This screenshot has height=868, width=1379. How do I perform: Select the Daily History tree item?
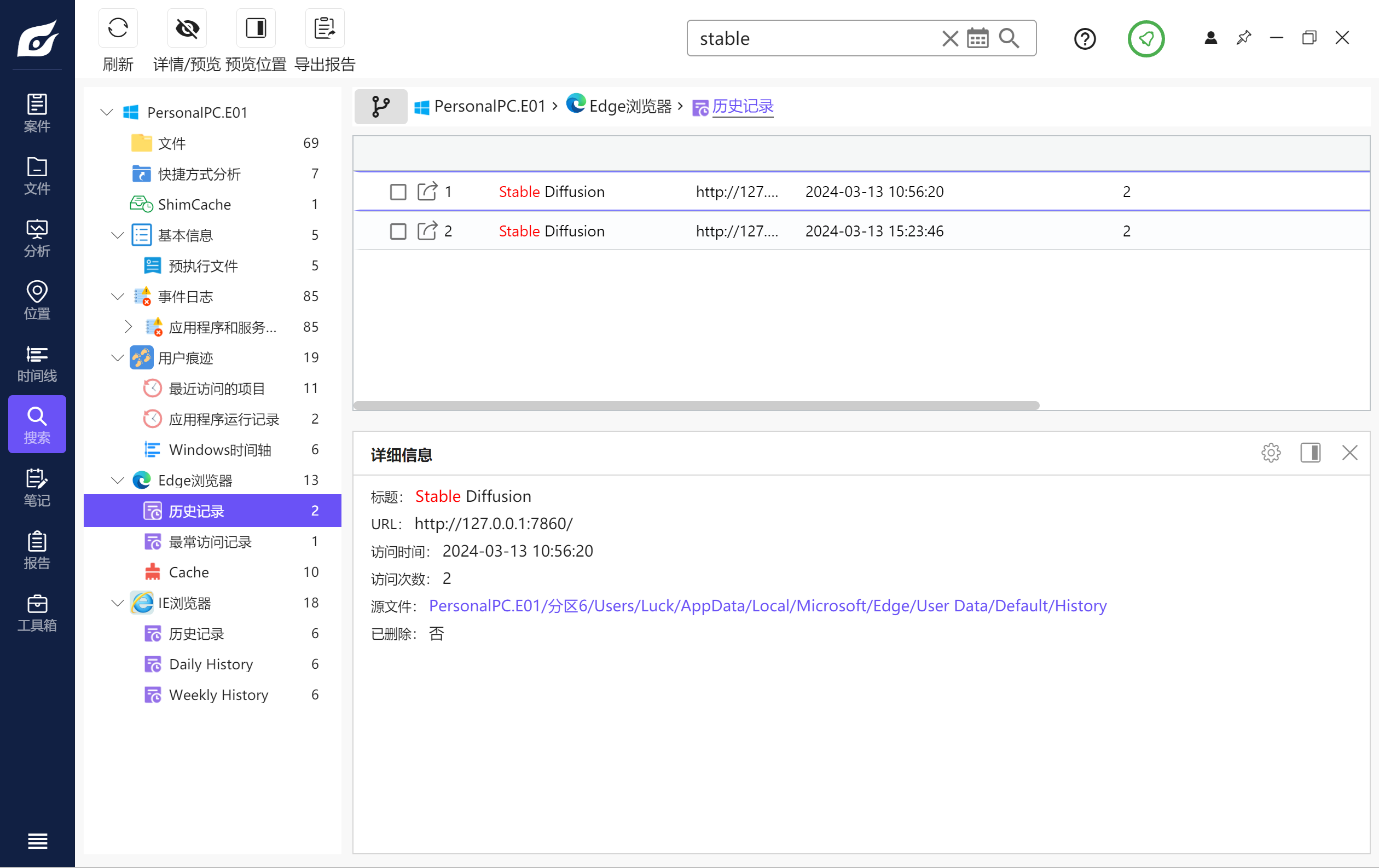[x=213, y=664]
